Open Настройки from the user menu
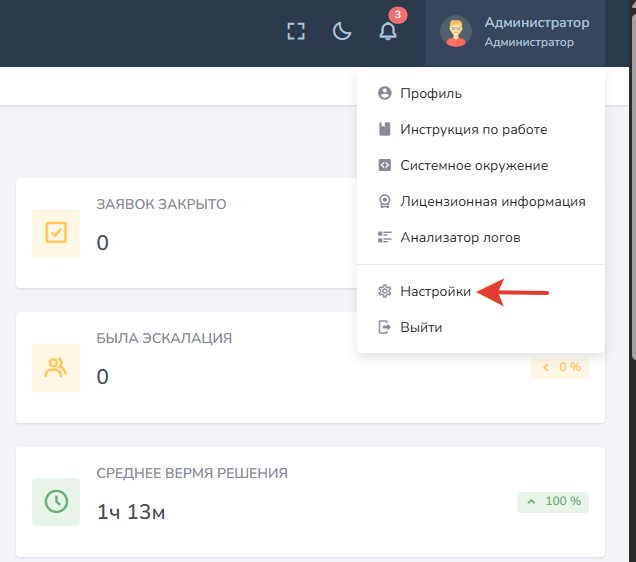The height and width of the screenshot is (562, 636). (x=435, y=291)
